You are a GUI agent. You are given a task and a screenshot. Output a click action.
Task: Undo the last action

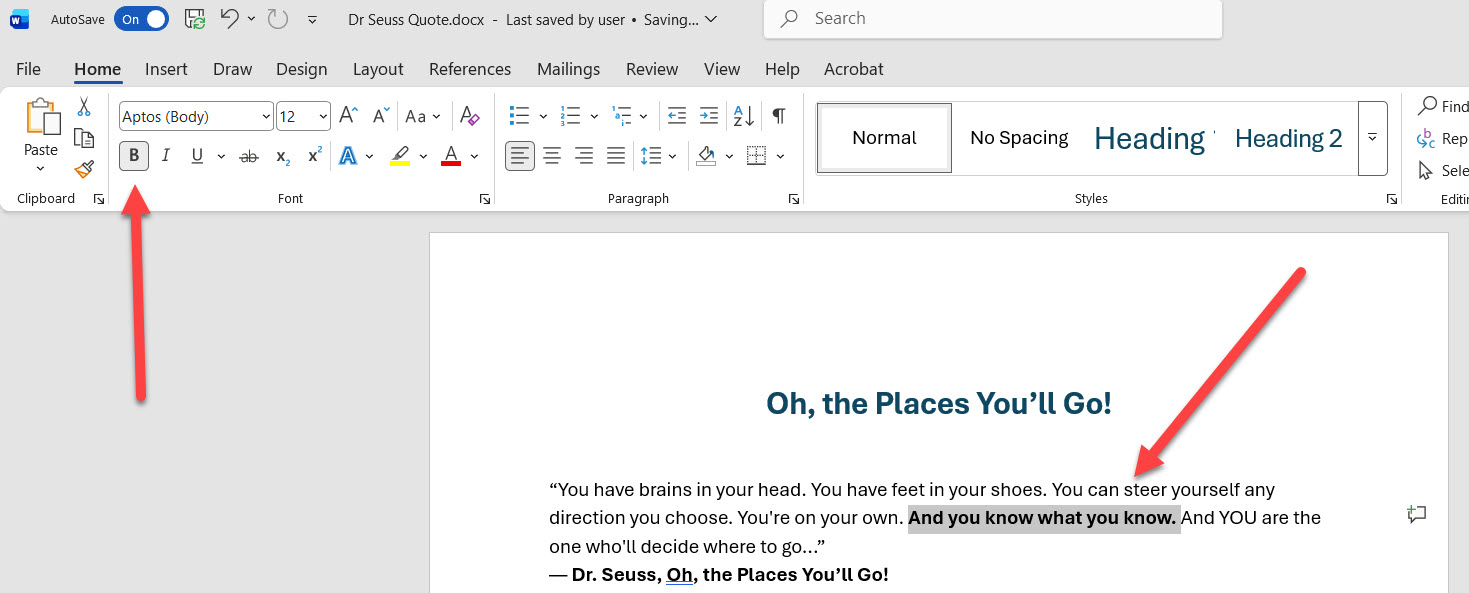coord(229,18)
